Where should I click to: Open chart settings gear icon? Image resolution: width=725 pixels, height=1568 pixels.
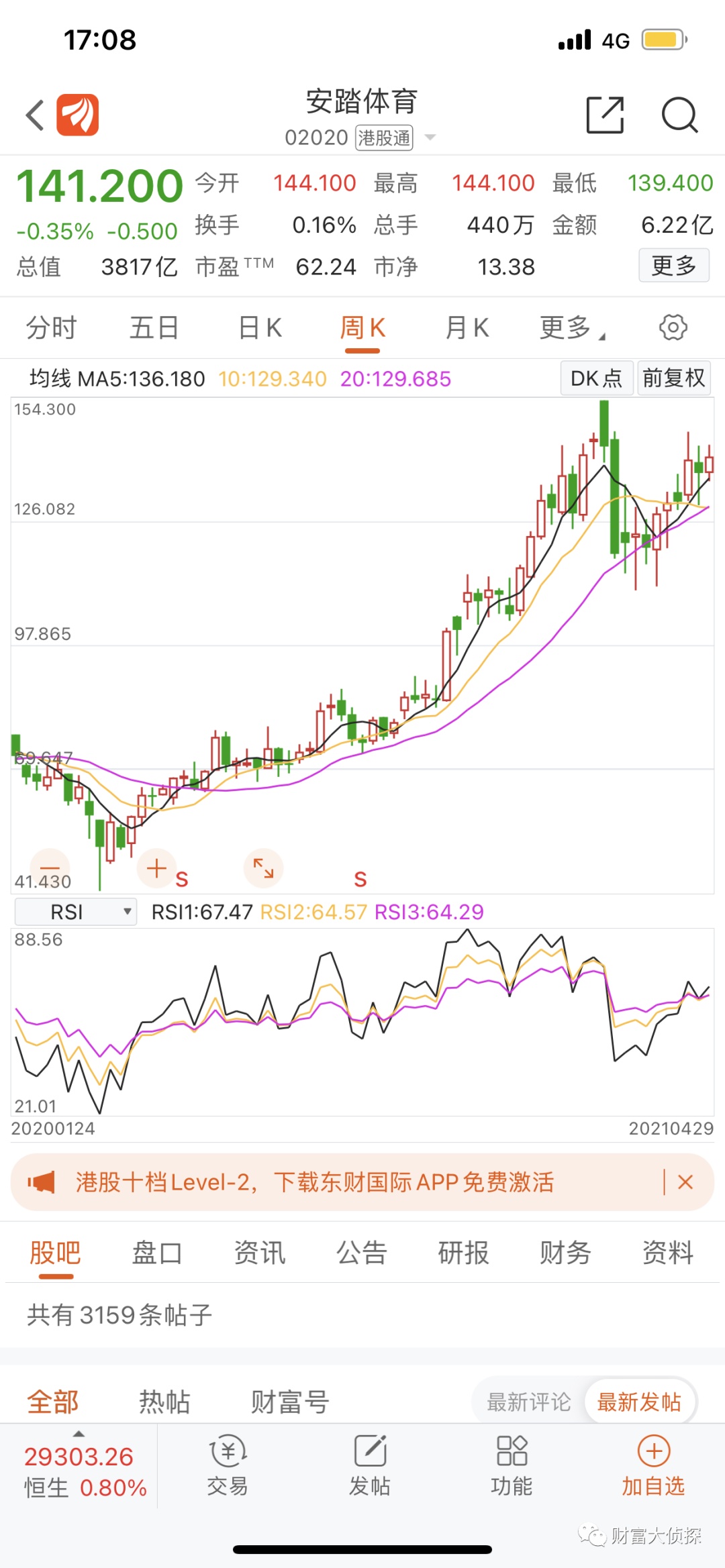tap(673, 327)
